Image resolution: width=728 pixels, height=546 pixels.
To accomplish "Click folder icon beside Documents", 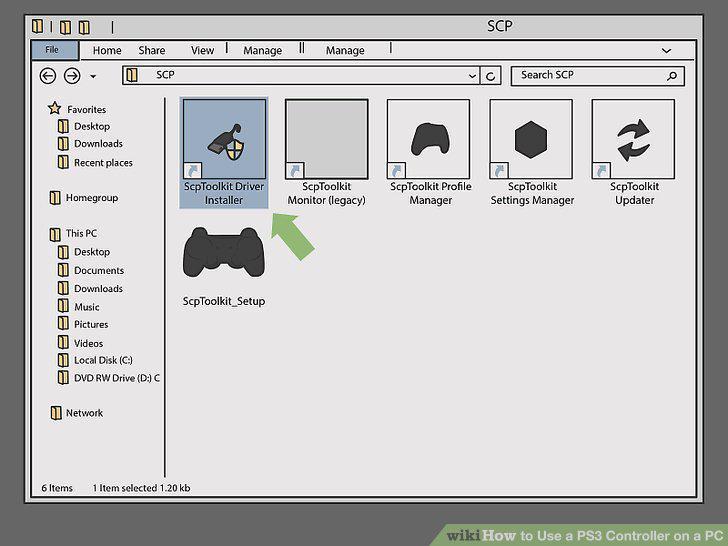I will pyautogui.click(x=63, y=270).
